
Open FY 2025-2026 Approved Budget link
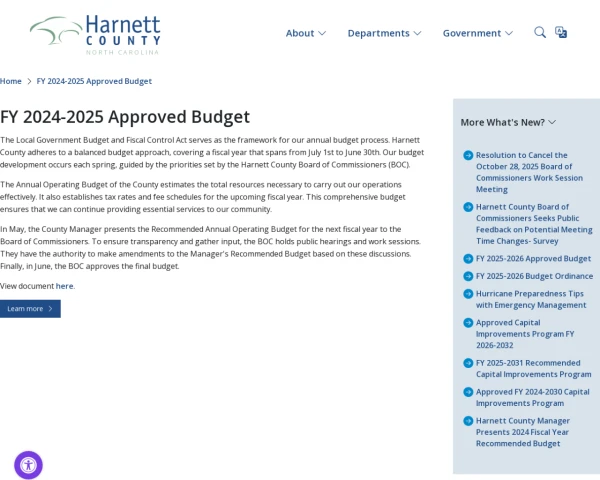point(533,258)
